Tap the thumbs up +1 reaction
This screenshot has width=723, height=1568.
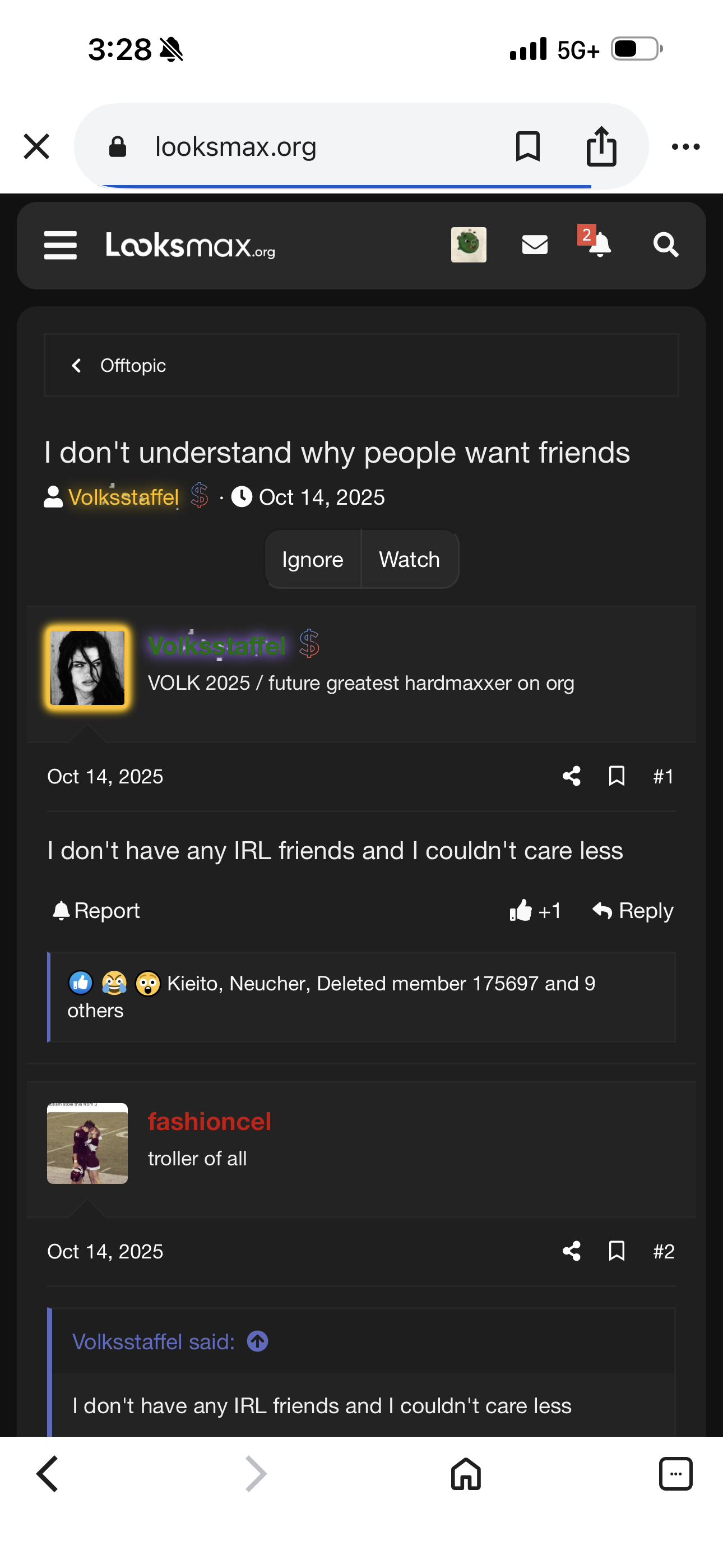(x=535, y=911)
